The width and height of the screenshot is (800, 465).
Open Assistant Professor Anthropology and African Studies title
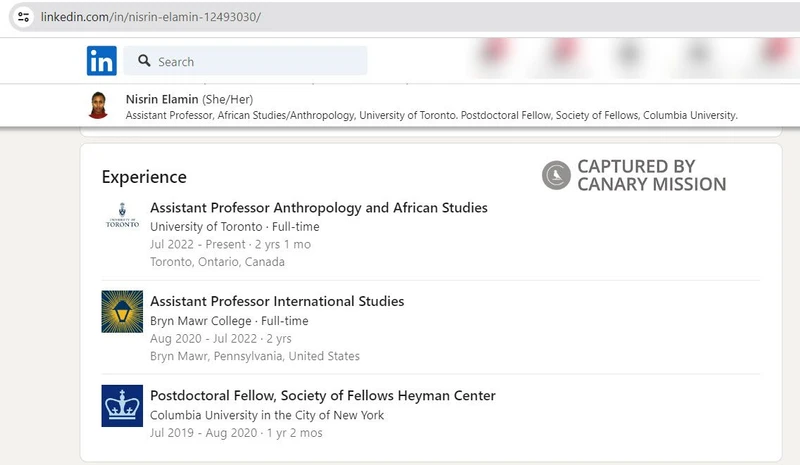point(319,208)
